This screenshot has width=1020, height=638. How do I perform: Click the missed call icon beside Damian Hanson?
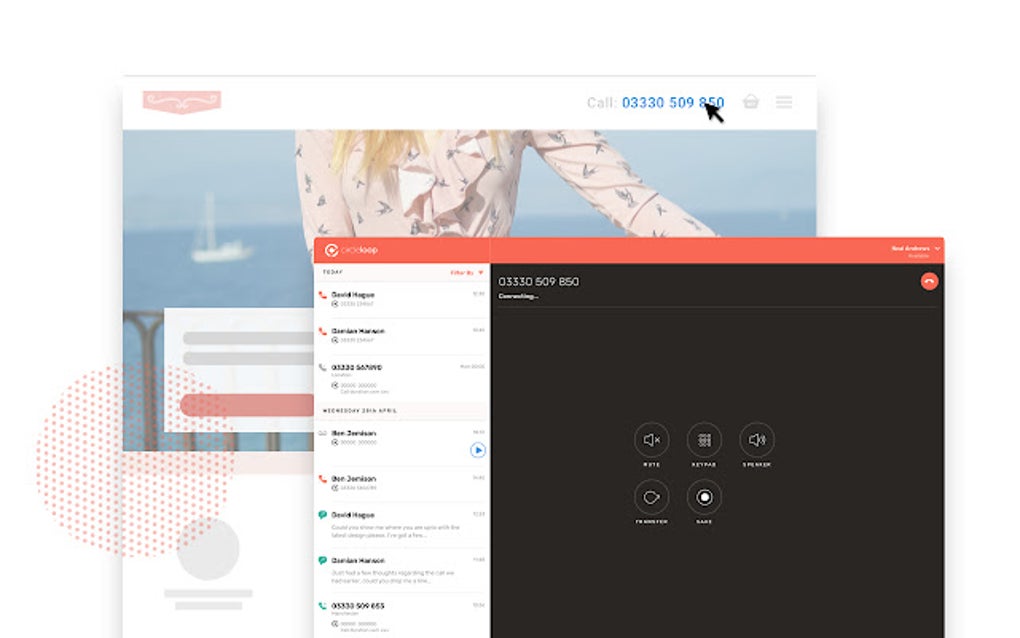click(325, 331)
